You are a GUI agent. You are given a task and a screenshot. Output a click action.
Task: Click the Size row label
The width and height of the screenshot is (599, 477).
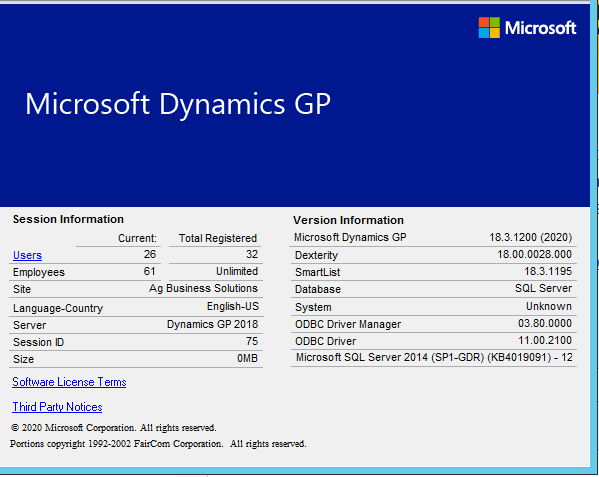tap(23, 359)
